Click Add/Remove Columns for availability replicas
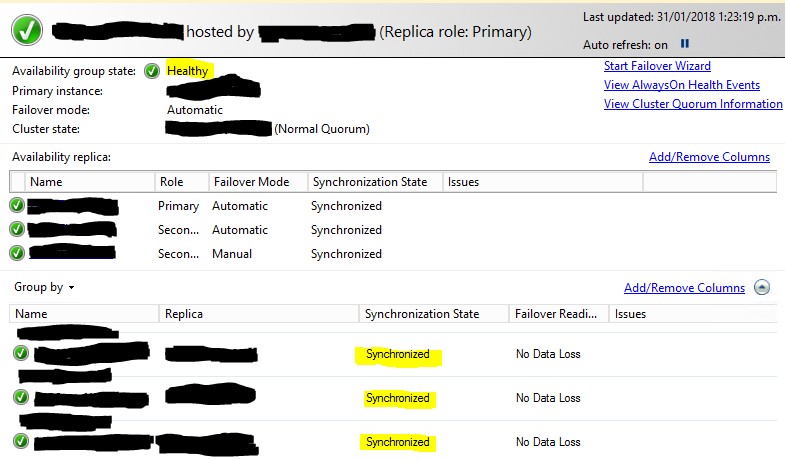Viewport: 785px width, 460px height. click(x=709, y=157)
